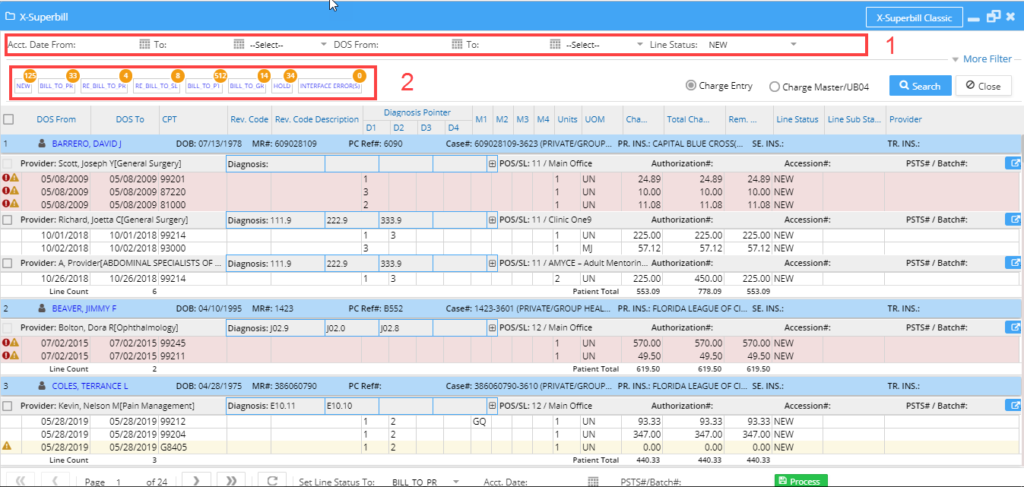Click error icon on CPT 81000 line
Viewport: 1024px width, 487px height.
(x=6, y=204)
